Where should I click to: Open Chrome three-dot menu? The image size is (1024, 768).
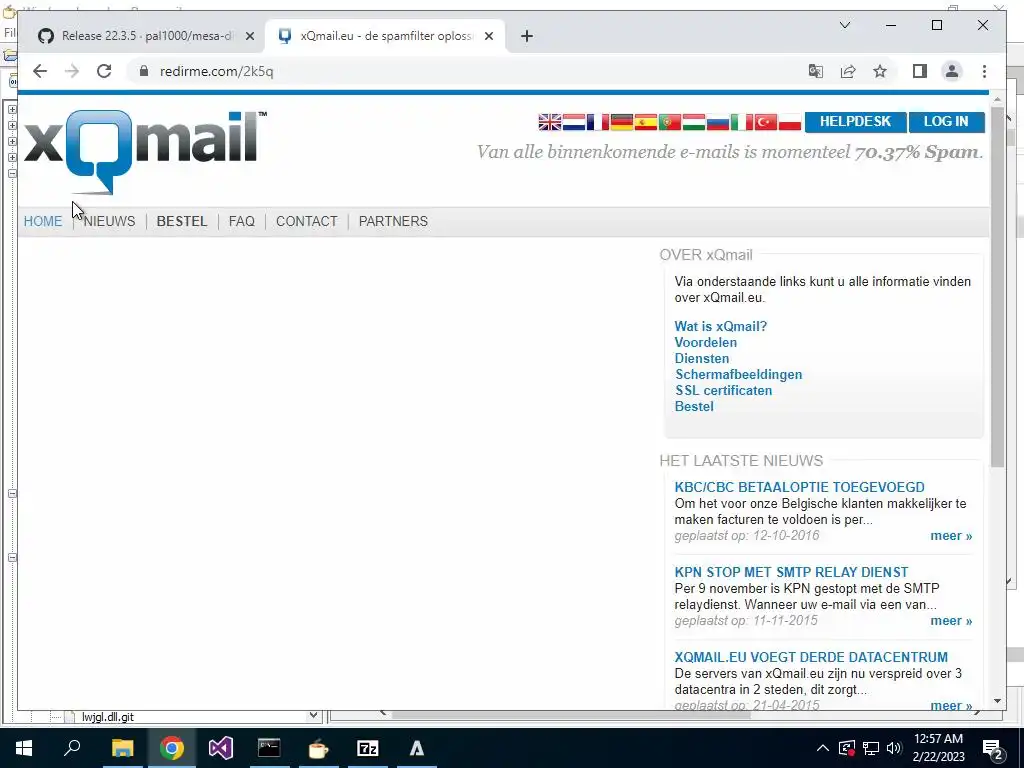tap(984, 71)
